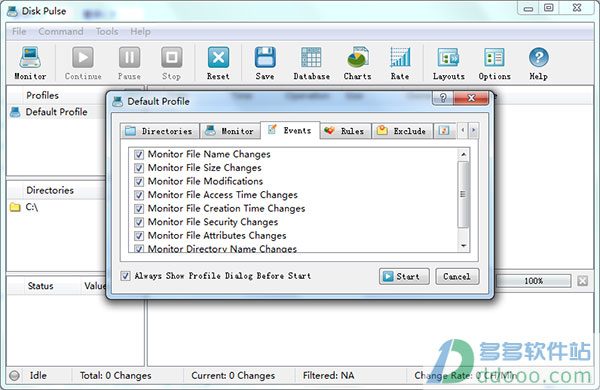
Task: Click the Idle status text
Action: (x=38, y=375)
